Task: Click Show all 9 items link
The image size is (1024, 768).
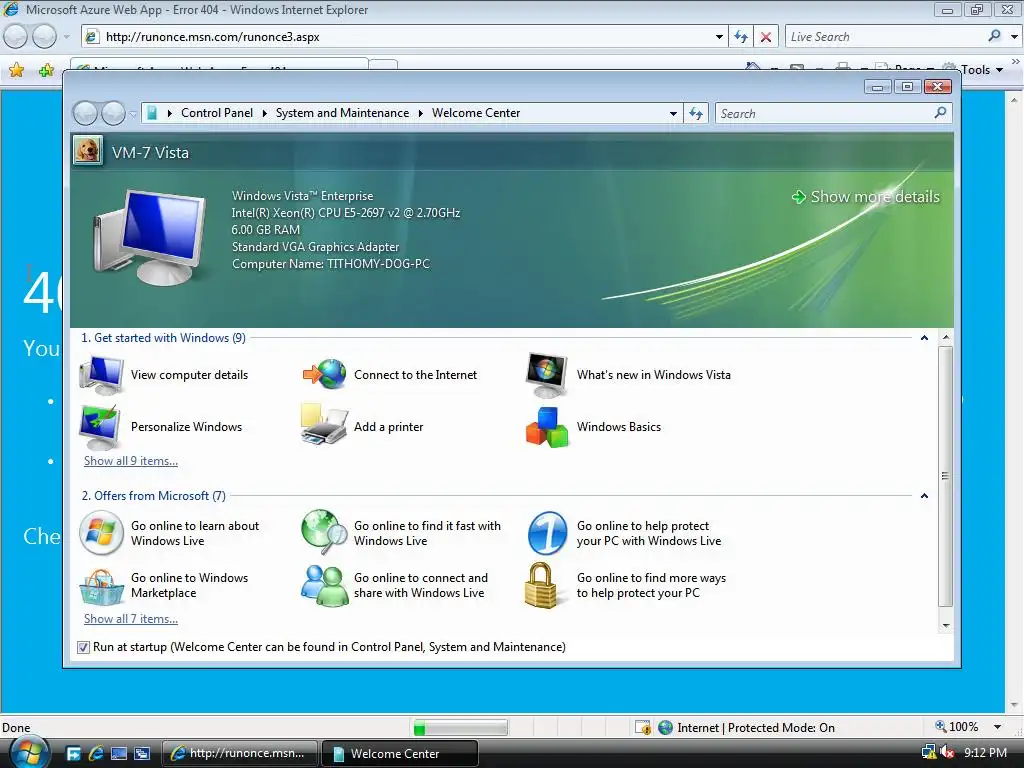Action: (131, 460)
